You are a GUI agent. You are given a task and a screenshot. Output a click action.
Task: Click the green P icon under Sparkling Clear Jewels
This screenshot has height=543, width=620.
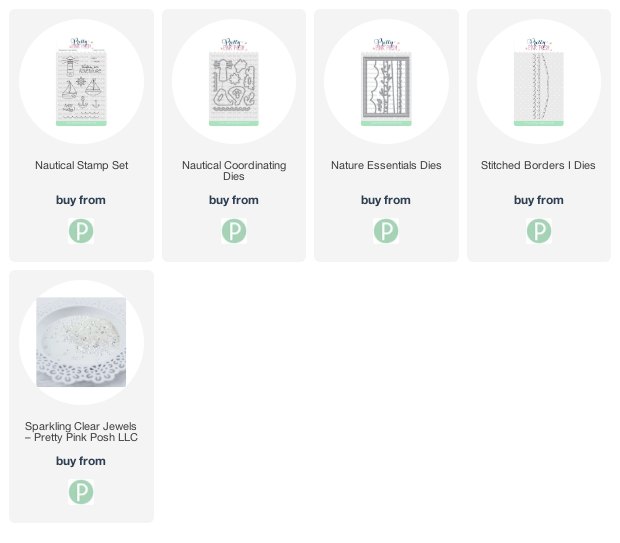pyautogui.click(x=81, y=492)
